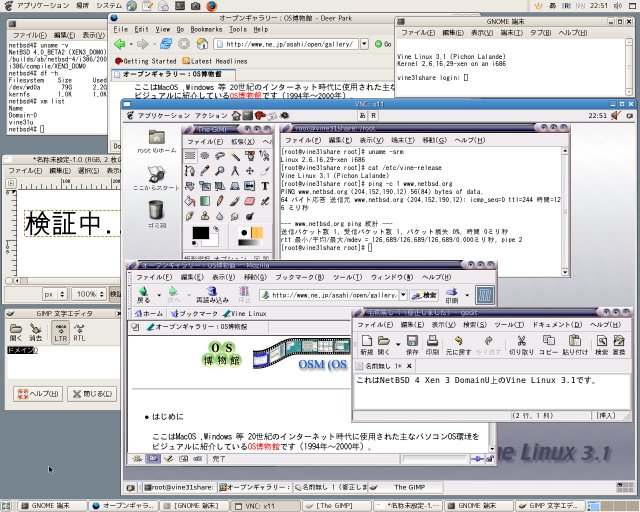Click the gedit Paste (貼り付け) icon
This screenshot has height=512, width=640.
[x=575, y=344]
